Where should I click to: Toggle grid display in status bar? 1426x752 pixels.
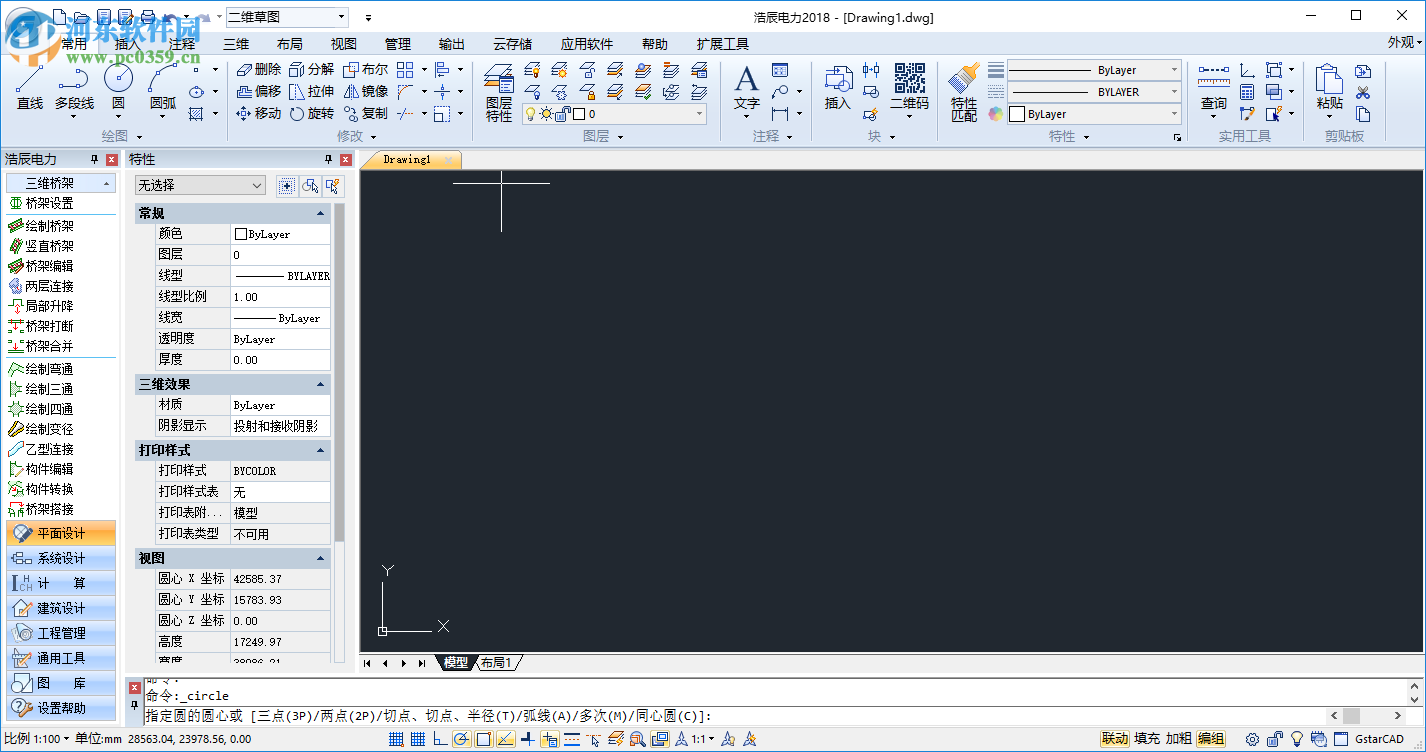[418, 739]
